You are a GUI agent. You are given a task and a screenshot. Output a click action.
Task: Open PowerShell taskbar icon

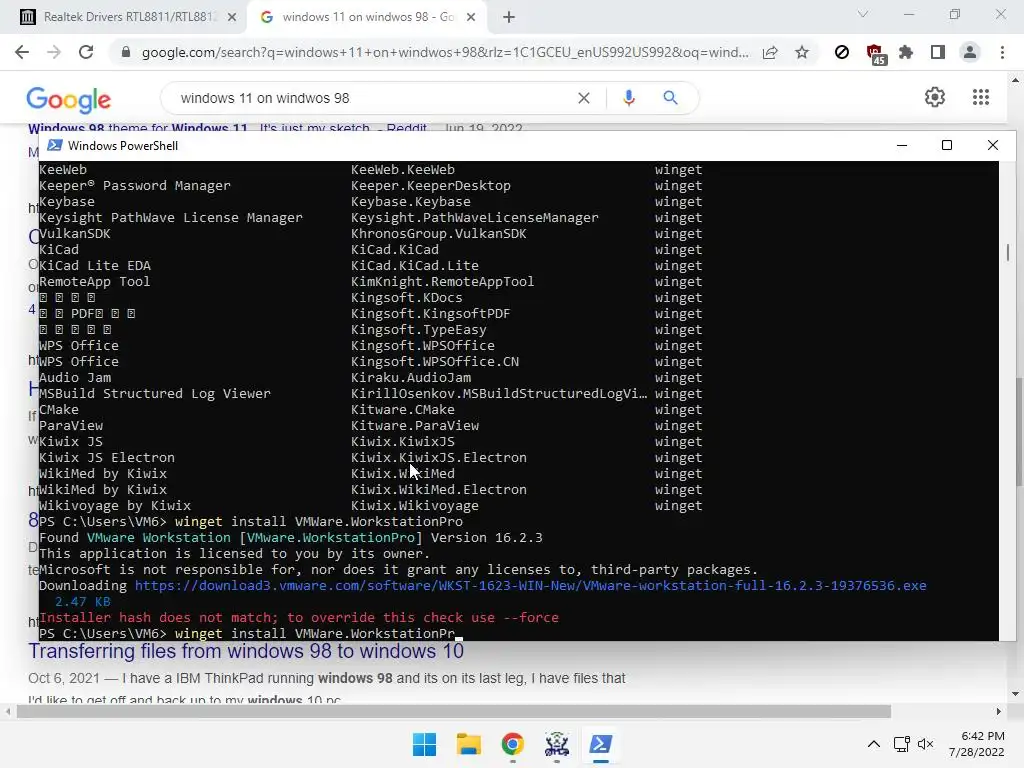coord(601,744)
